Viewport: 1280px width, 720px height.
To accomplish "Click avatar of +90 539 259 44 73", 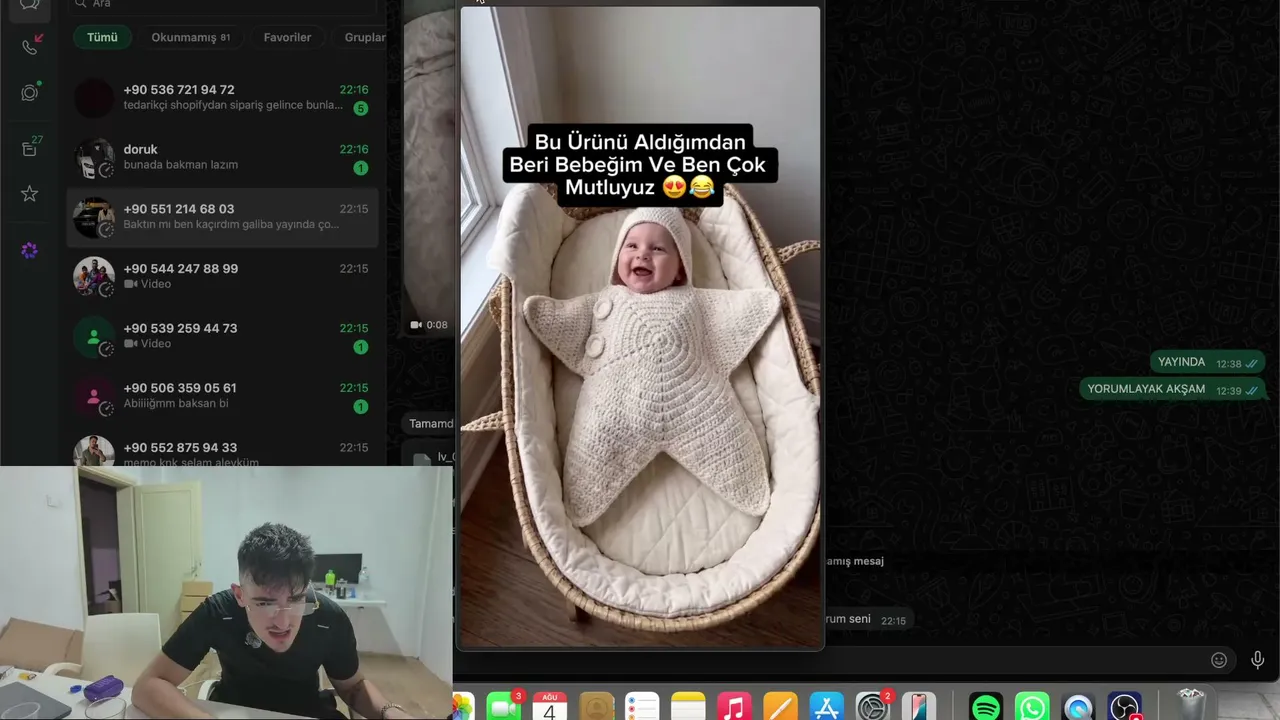I will pyautogui.click(x=94, y=337).
